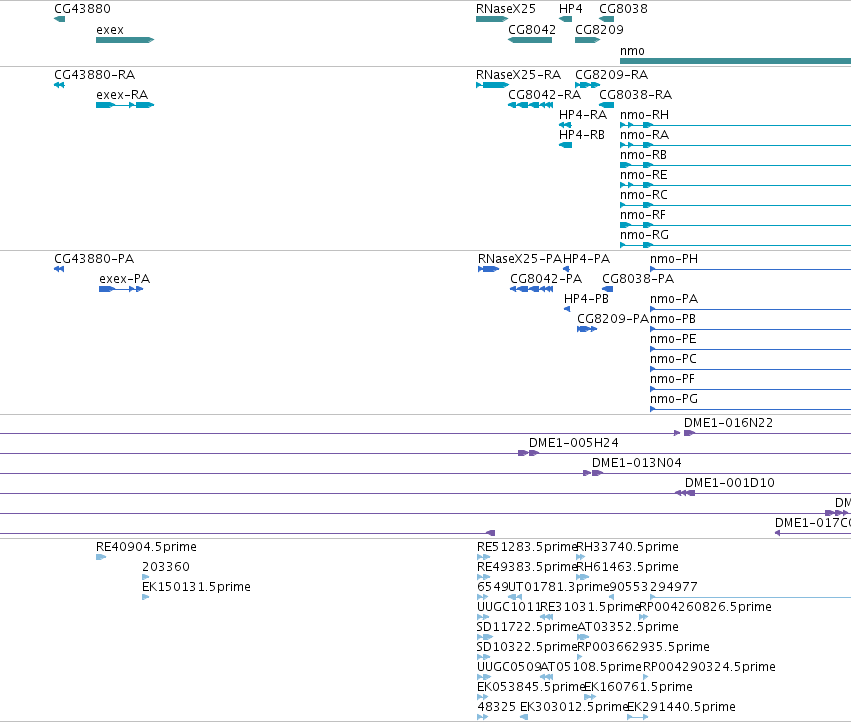Select protein CG43880-PA
The width and height of the screenshot is (851, 722).
(x=94, y=259)
